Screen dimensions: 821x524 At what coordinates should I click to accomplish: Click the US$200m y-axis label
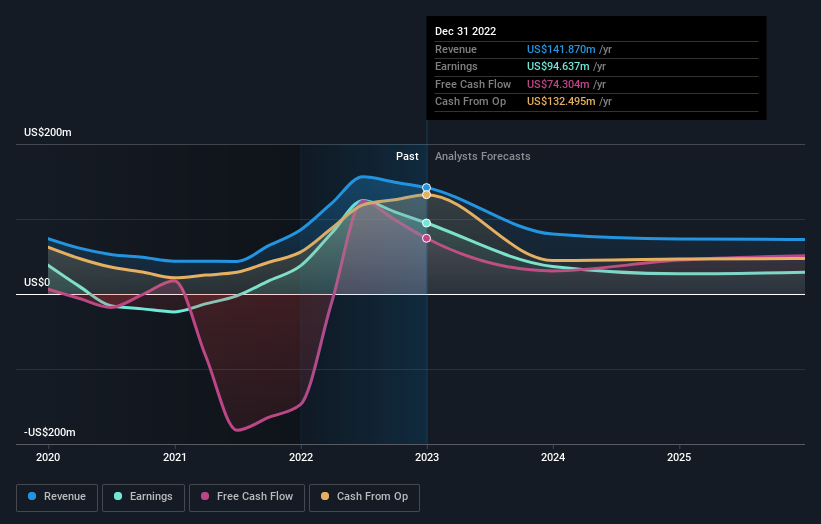[x=48, y=132]
